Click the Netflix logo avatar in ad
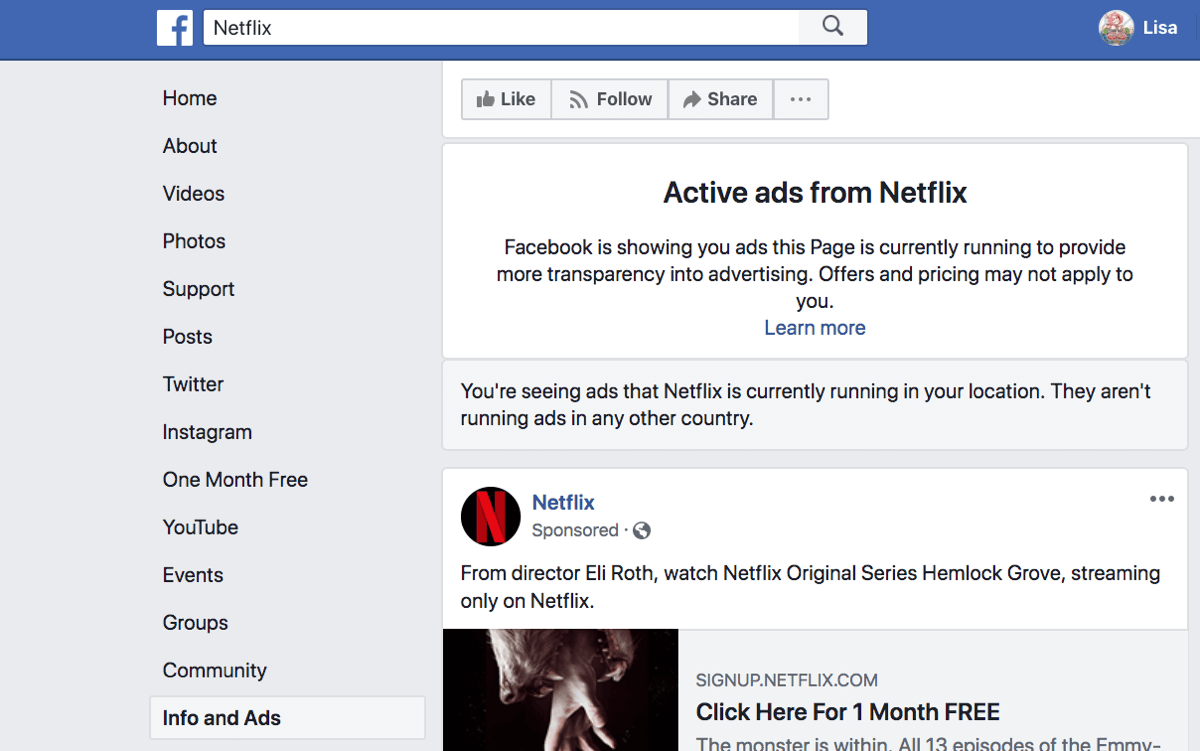 tap(490, 516)
